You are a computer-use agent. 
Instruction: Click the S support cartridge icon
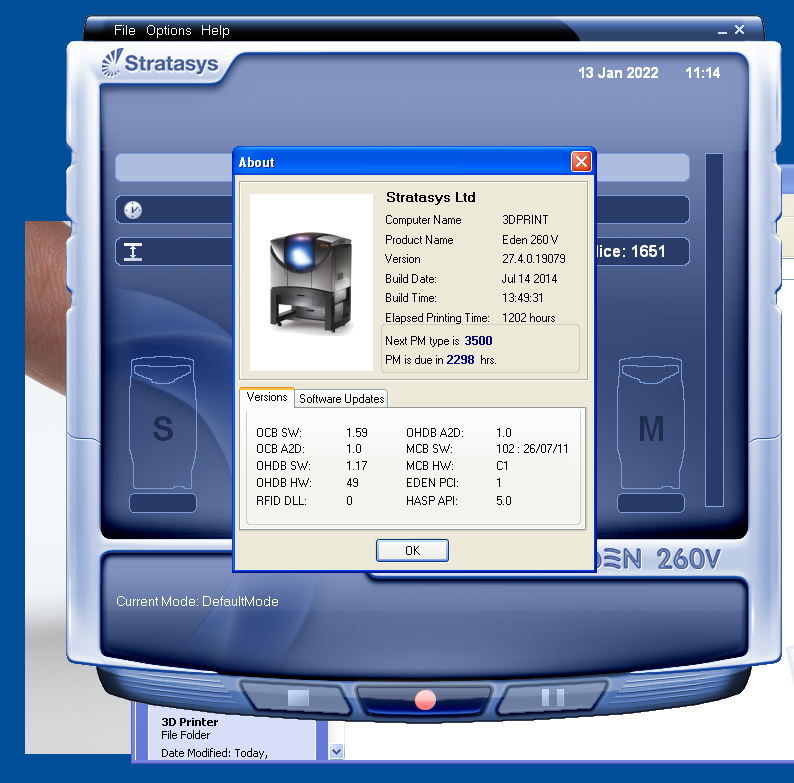point(163,423)
